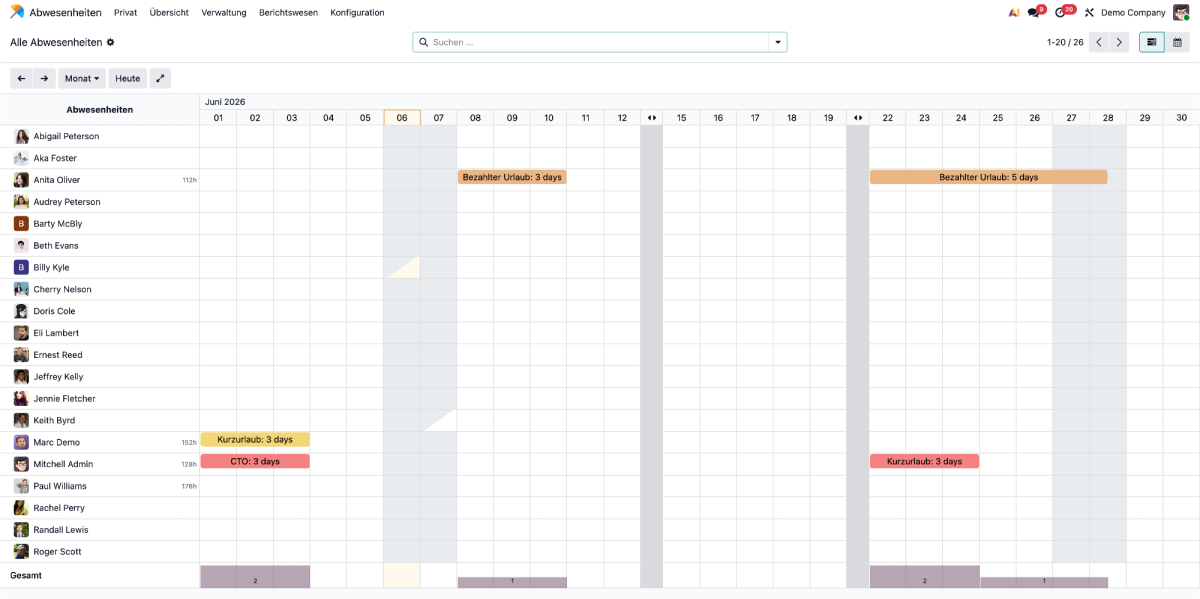Image resolution: width=1200 pixels, height=599 pixels.
Task: Click the Gesamt total bar for days 01-03
Action: 255,577
